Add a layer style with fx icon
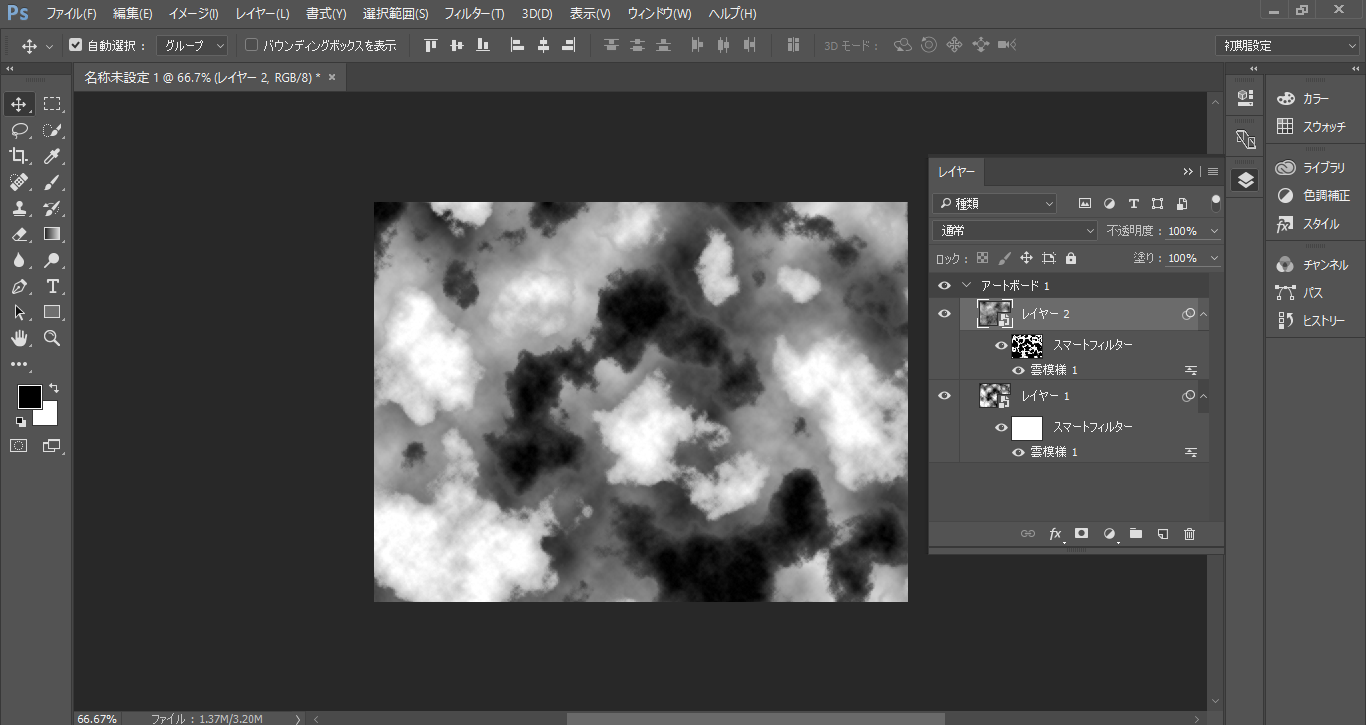Viewport: 1366px width, 725px height. [1055, 534]
